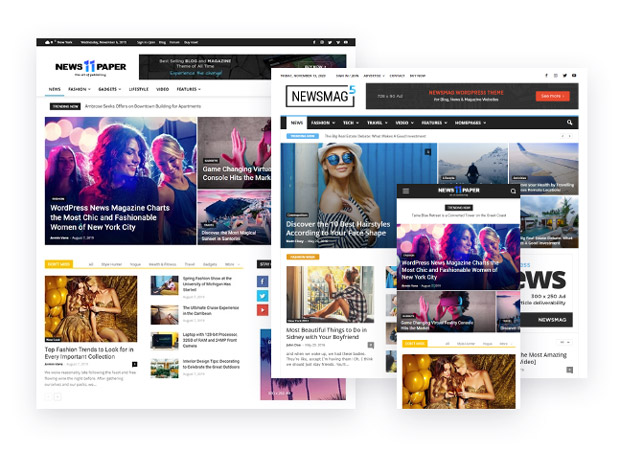
Task: Open 'Most Beautiful Things to Do in Sidney' article
Action: (x=325, y=334)
